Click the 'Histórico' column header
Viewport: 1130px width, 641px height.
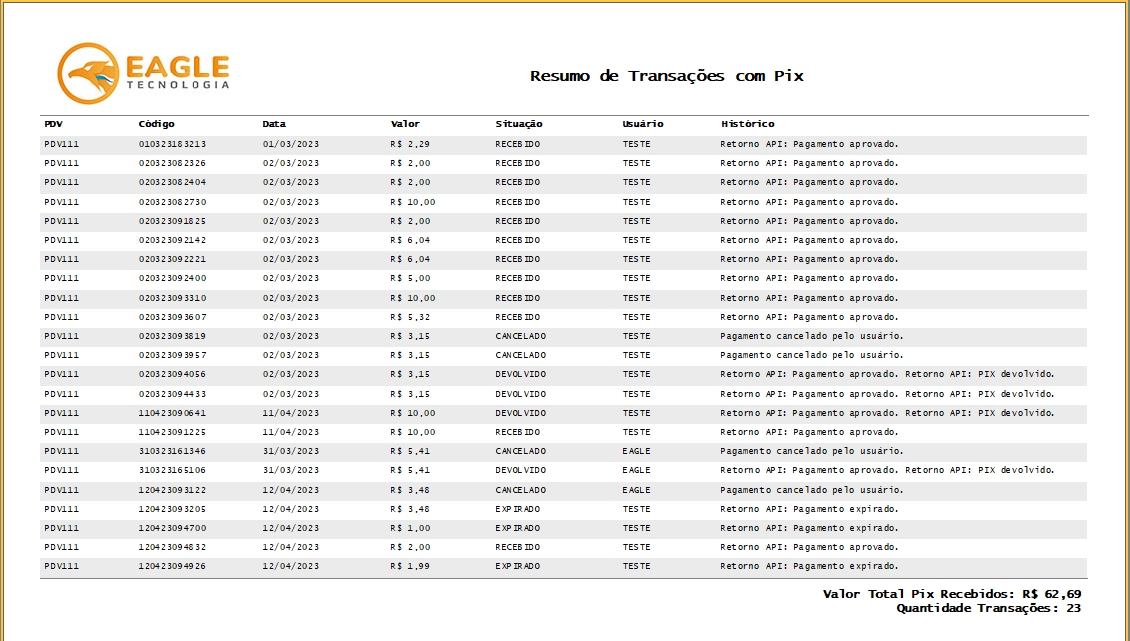point(747,124)
